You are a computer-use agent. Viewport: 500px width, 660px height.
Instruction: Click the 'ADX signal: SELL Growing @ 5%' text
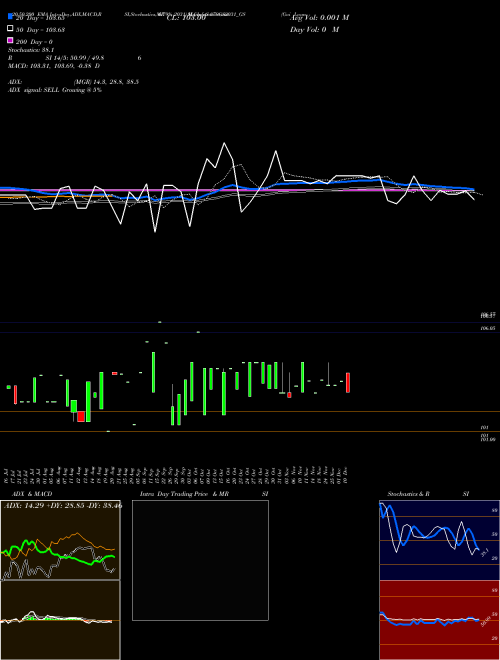coord(55,90)
